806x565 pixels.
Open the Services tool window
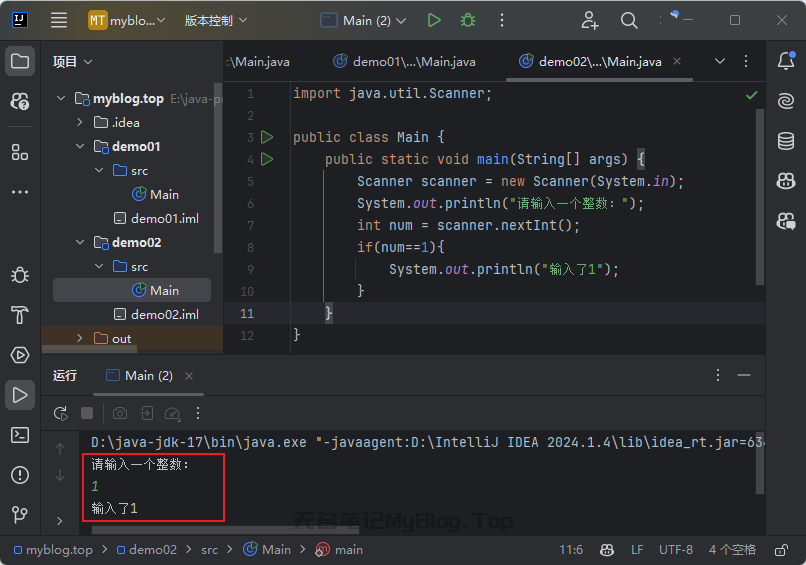(x=20, y=355)
